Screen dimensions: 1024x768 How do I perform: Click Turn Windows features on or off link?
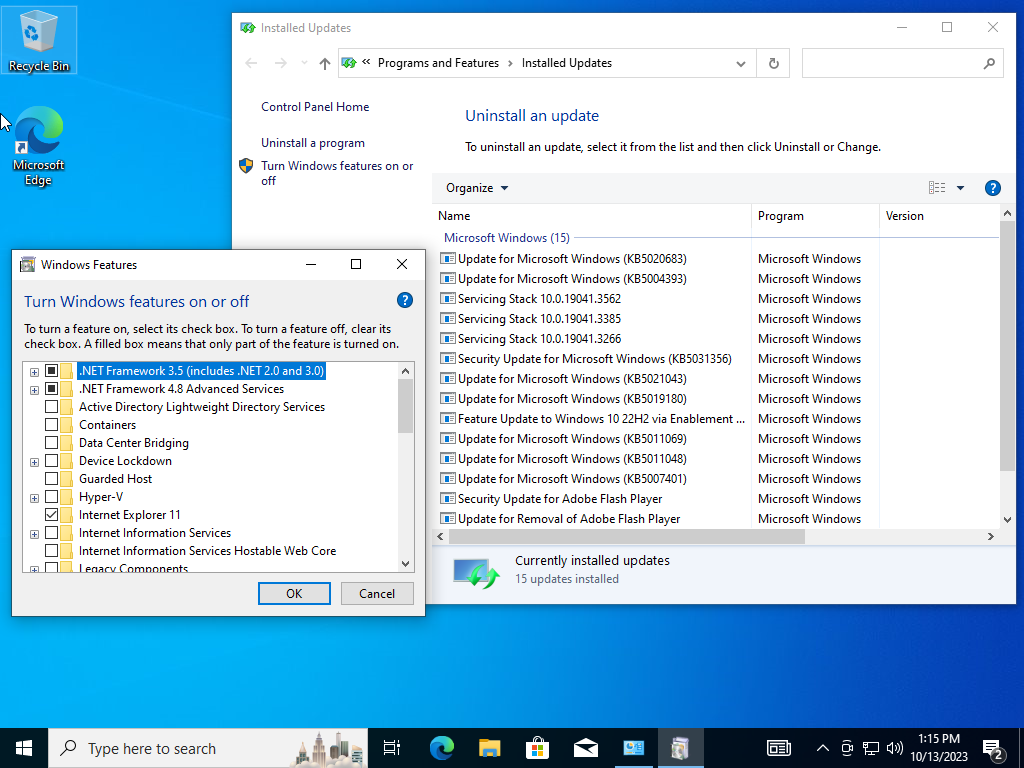[x=337, y=173]
